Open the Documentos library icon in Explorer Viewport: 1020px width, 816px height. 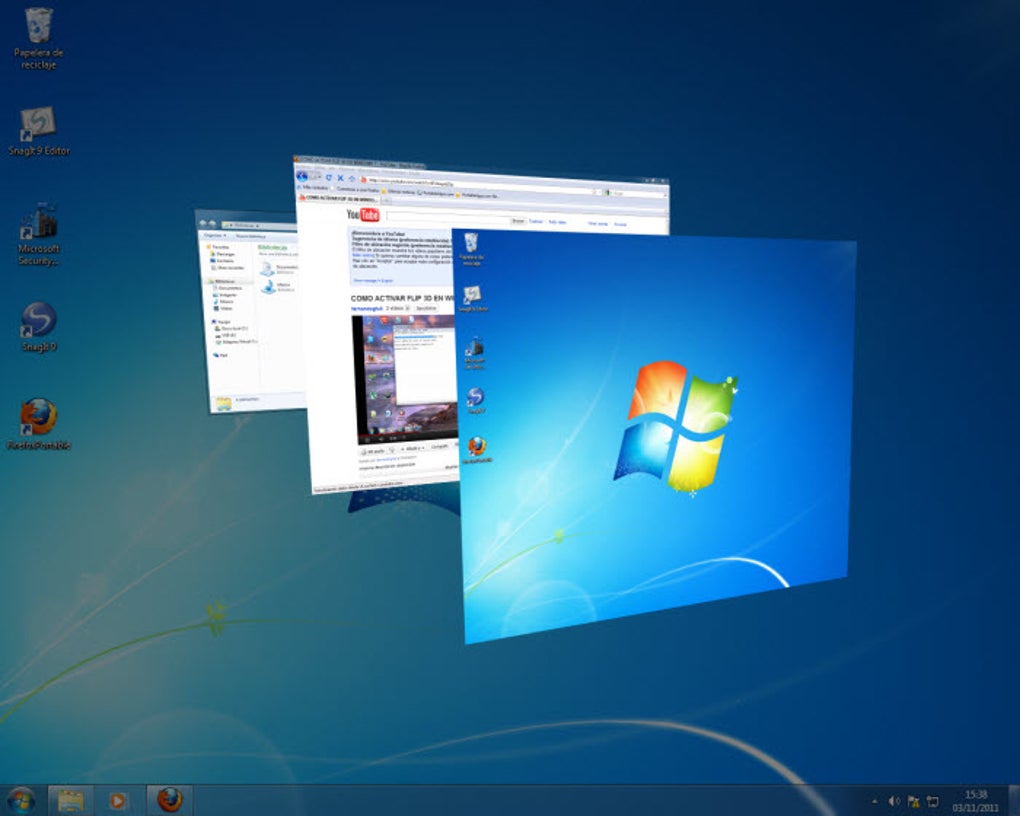[x=267, y=268]
